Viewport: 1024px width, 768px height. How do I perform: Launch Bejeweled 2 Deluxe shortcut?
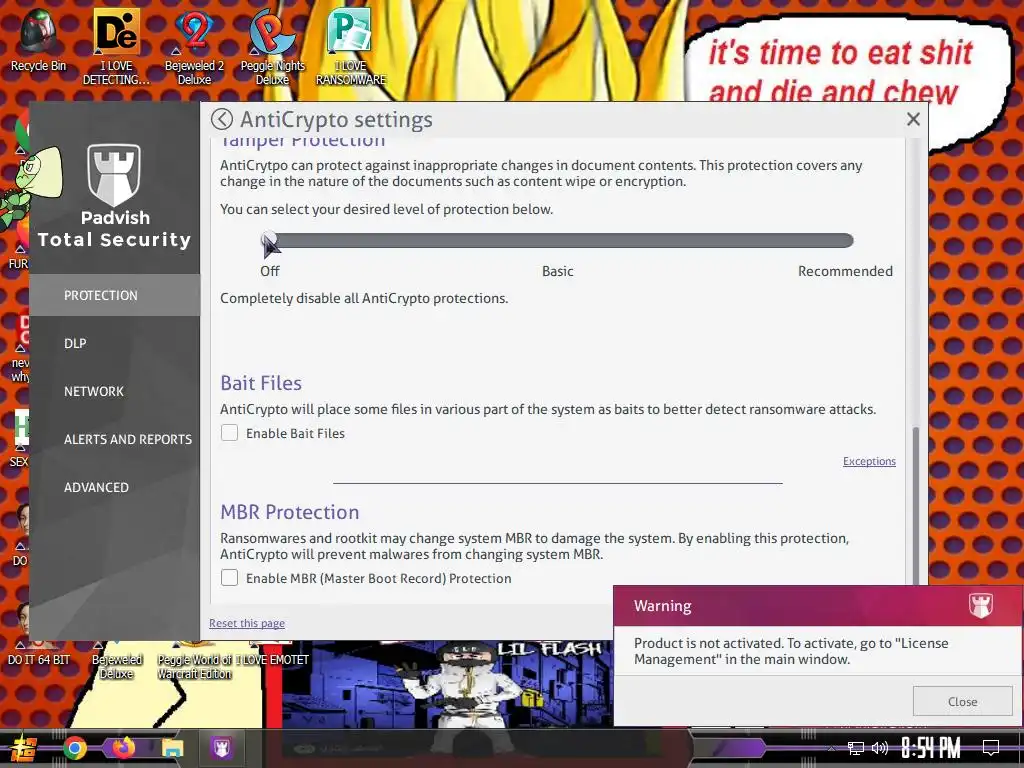click(x=194, y=46)
